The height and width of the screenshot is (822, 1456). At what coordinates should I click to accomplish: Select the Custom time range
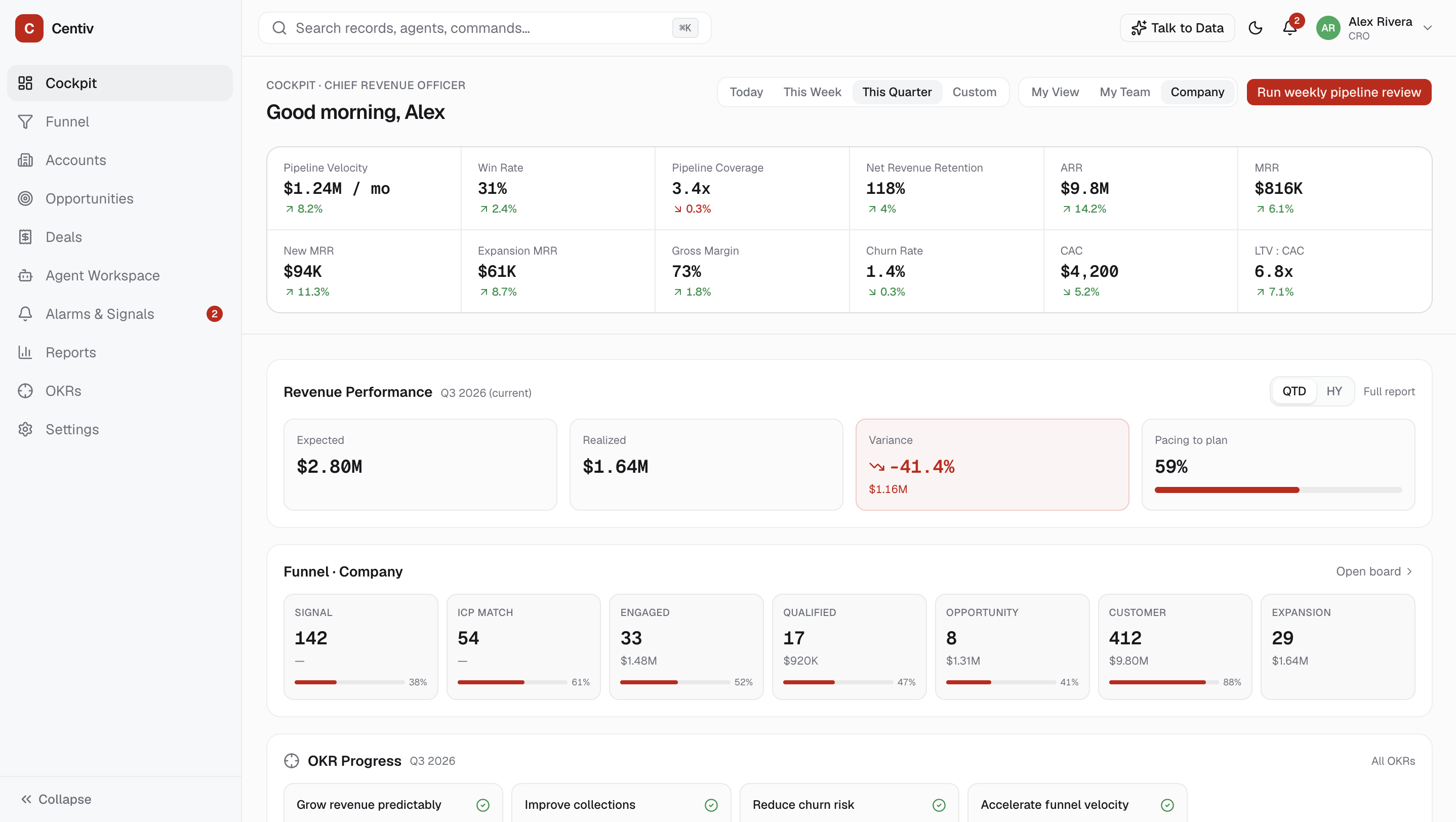click(x=975, y=92)
